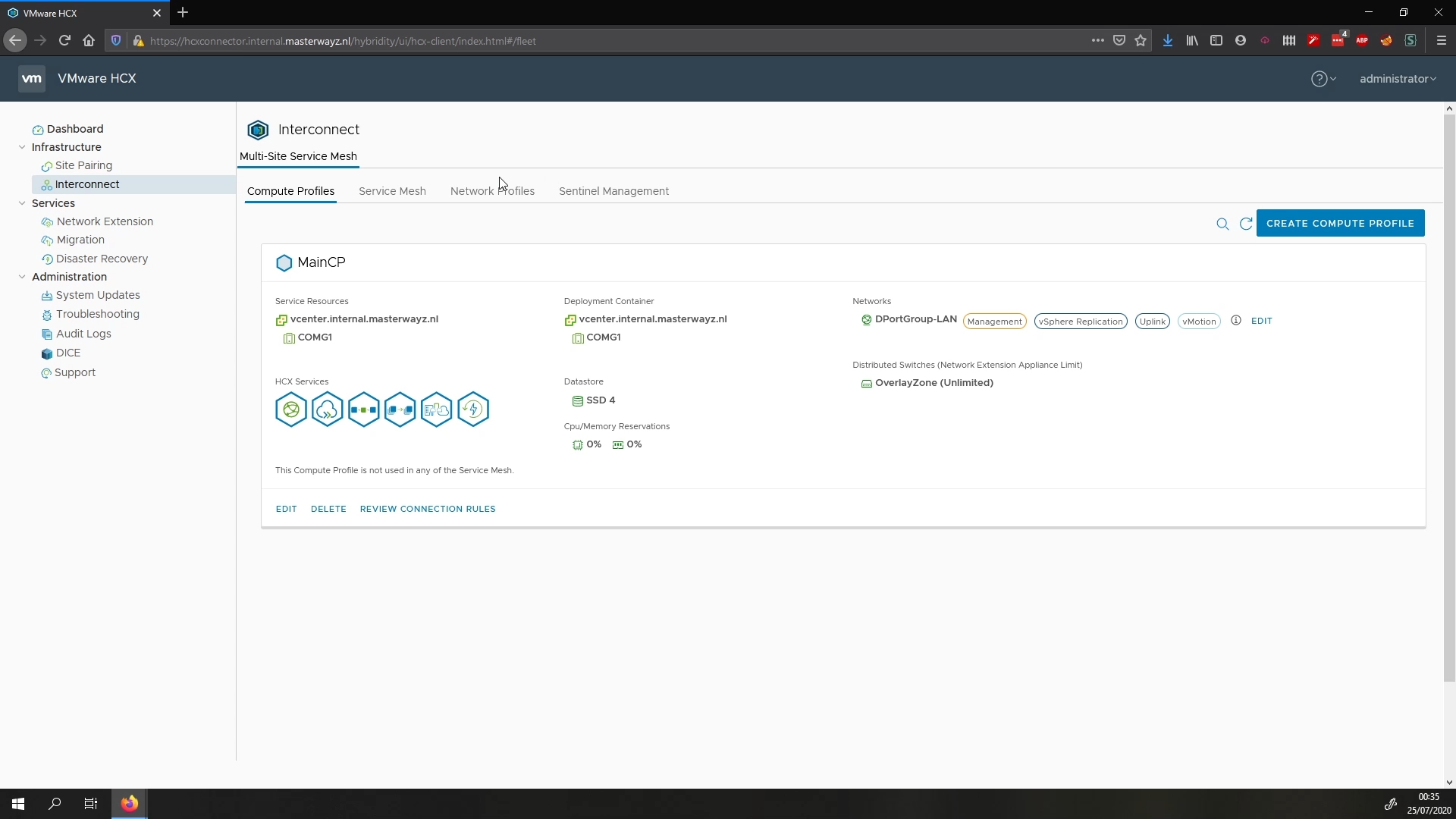Open Windows taskbar search
The image size is (1456, 819).
[x=55, y=804]
